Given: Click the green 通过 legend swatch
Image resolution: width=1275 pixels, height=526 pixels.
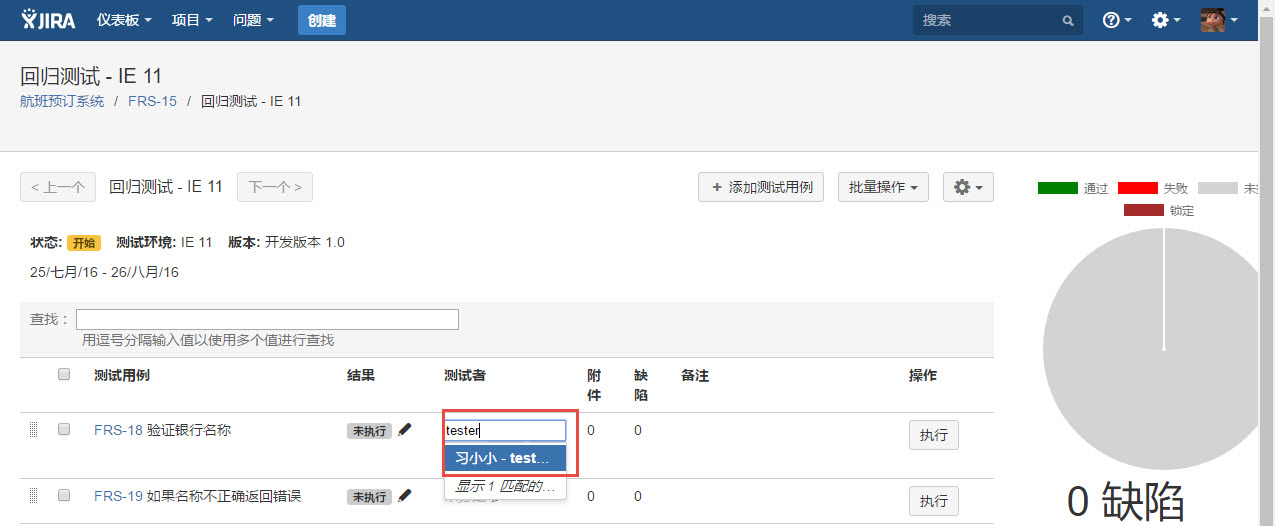Looking at the screenshot, I should pyautogui.click(x=1058, y=188).
